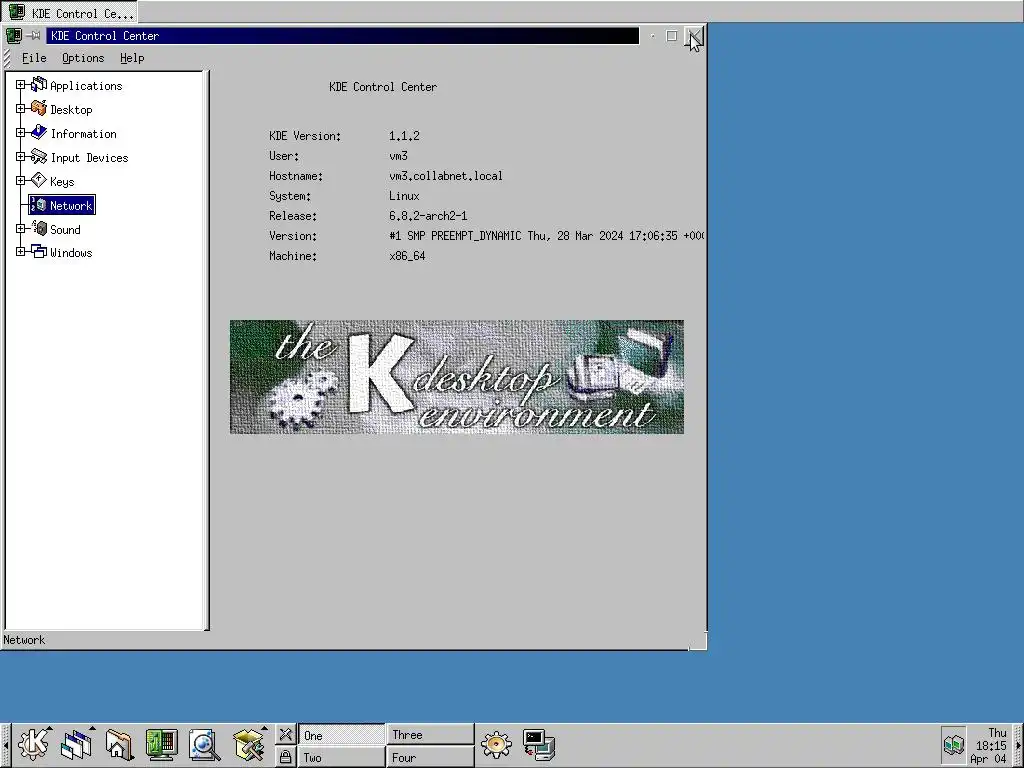The width and height of the screenshot is (1024, 768).
Task: Click the Information category icon in the tree
Action: [39, 133]
